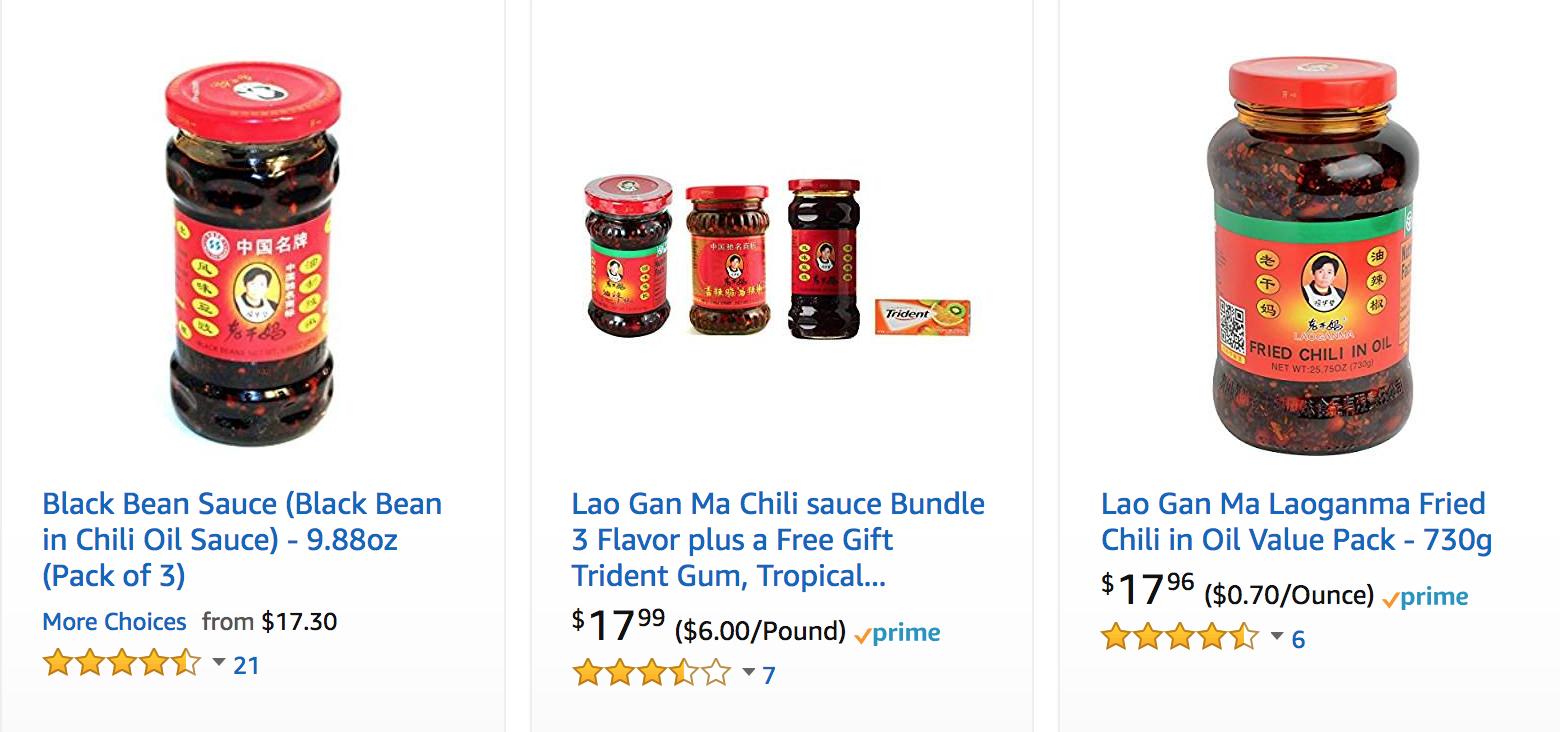Click the Prime badge next to $17.99

[897, 633]
